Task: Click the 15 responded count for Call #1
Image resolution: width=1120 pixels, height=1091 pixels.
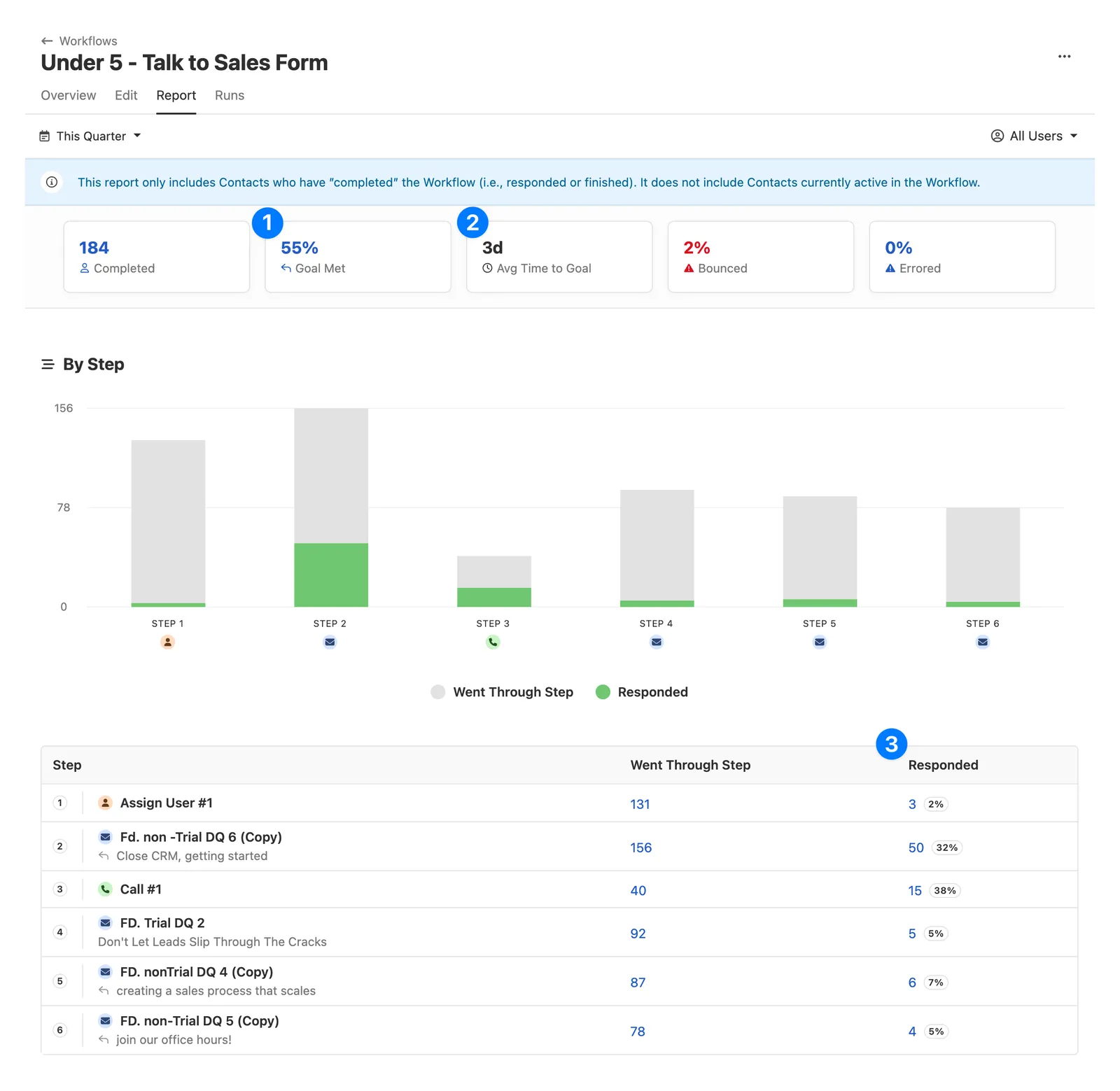Action: [x=915, y=891]
